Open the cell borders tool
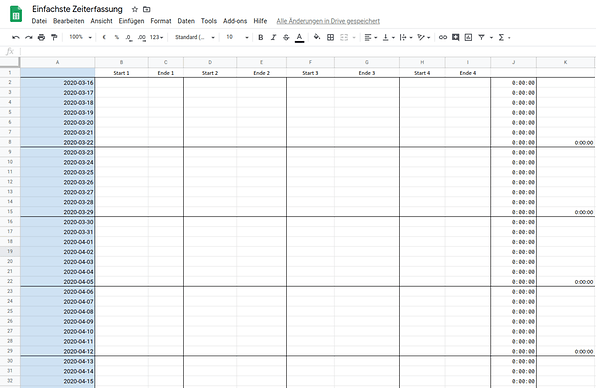596x388 pixels. click(331, 37)
